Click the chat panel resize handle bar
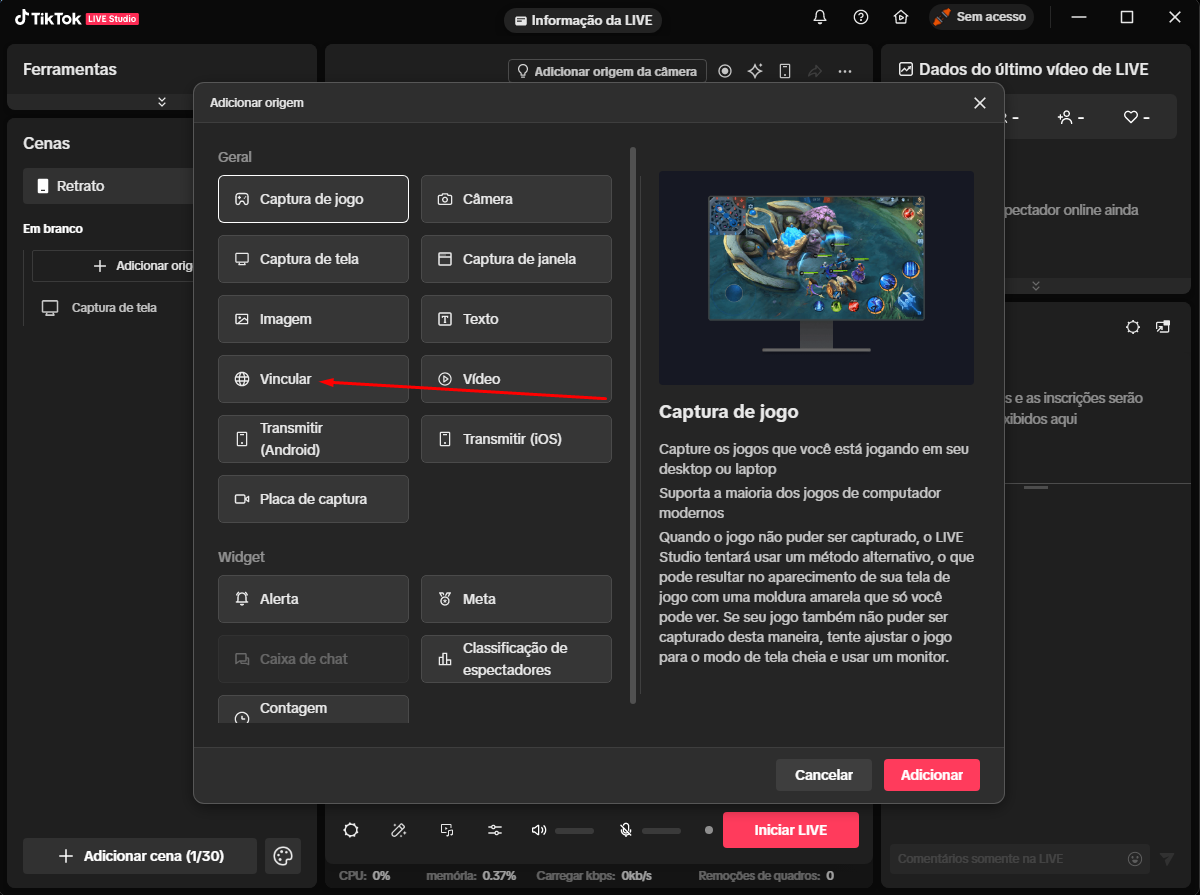The image size is (1200, 895). point(1036,487)
